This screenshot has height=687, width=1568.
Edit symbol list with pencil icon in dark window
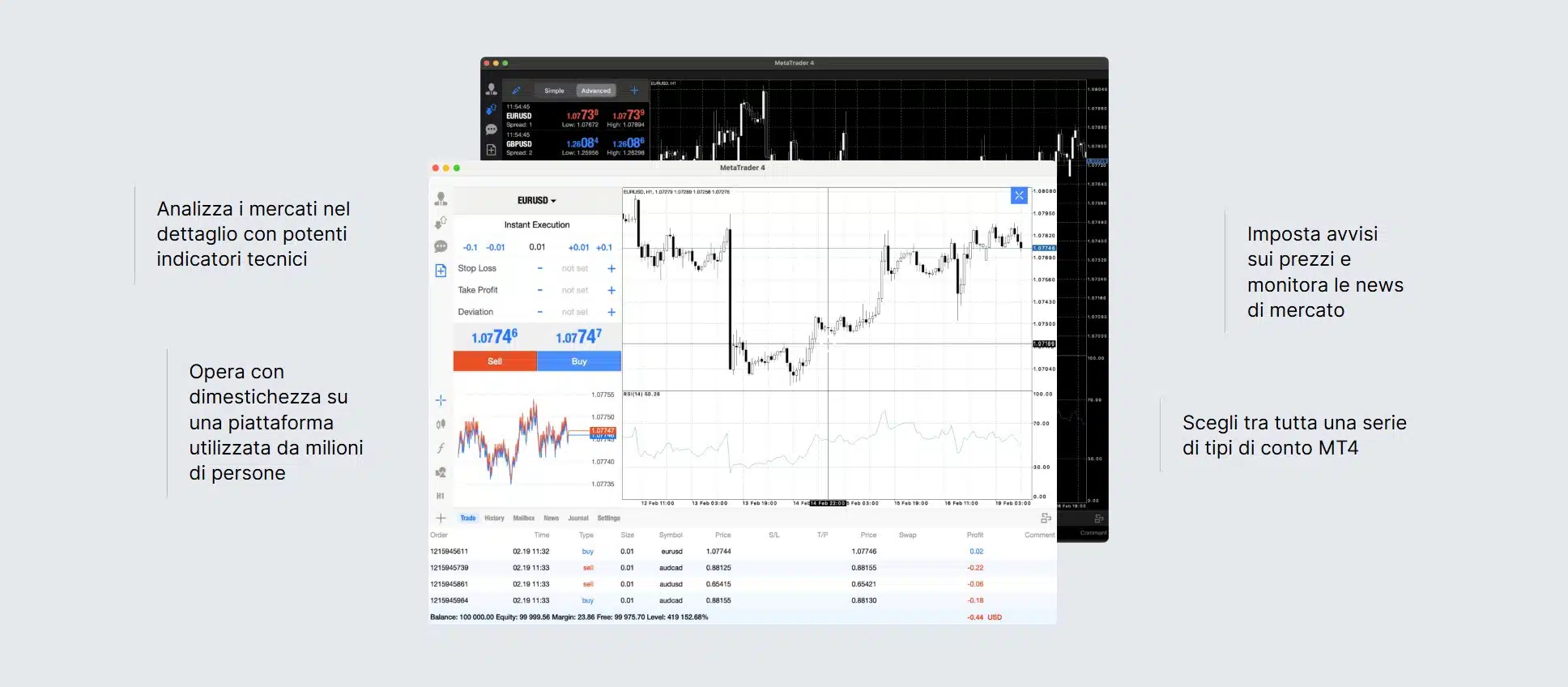(516, 91)
